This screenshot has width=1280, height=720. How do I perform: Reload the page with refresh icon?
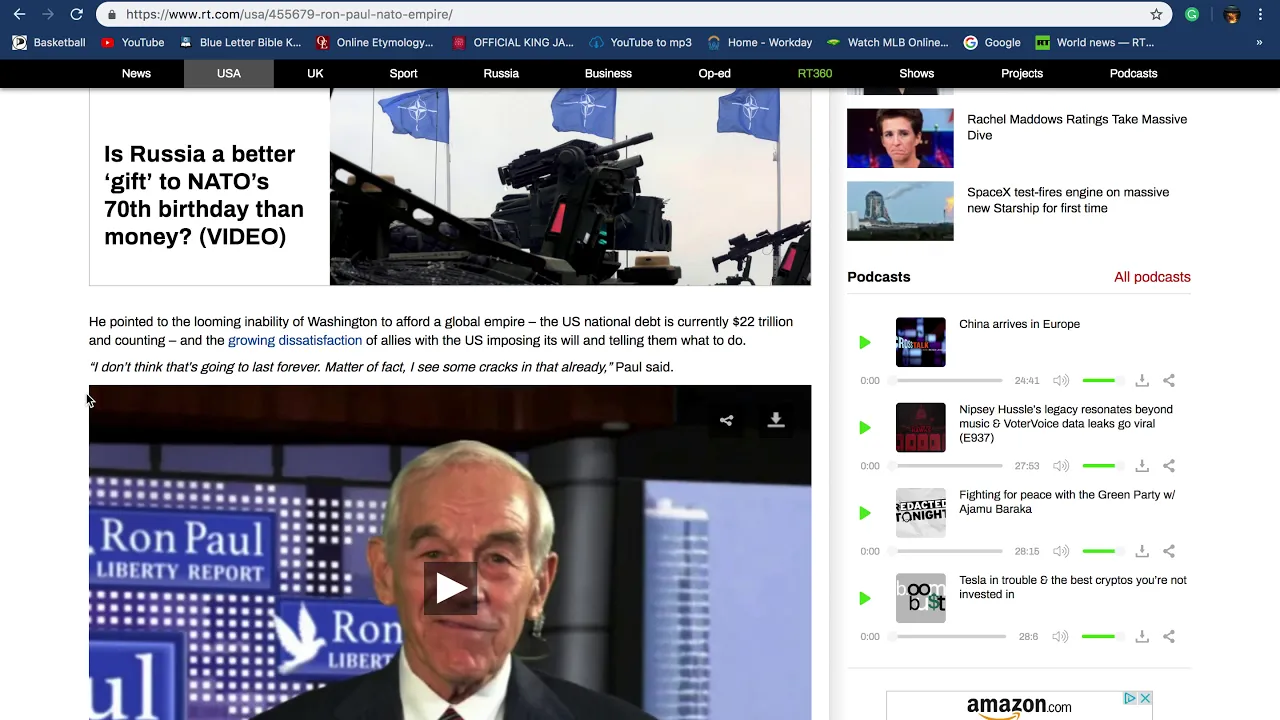76,14
